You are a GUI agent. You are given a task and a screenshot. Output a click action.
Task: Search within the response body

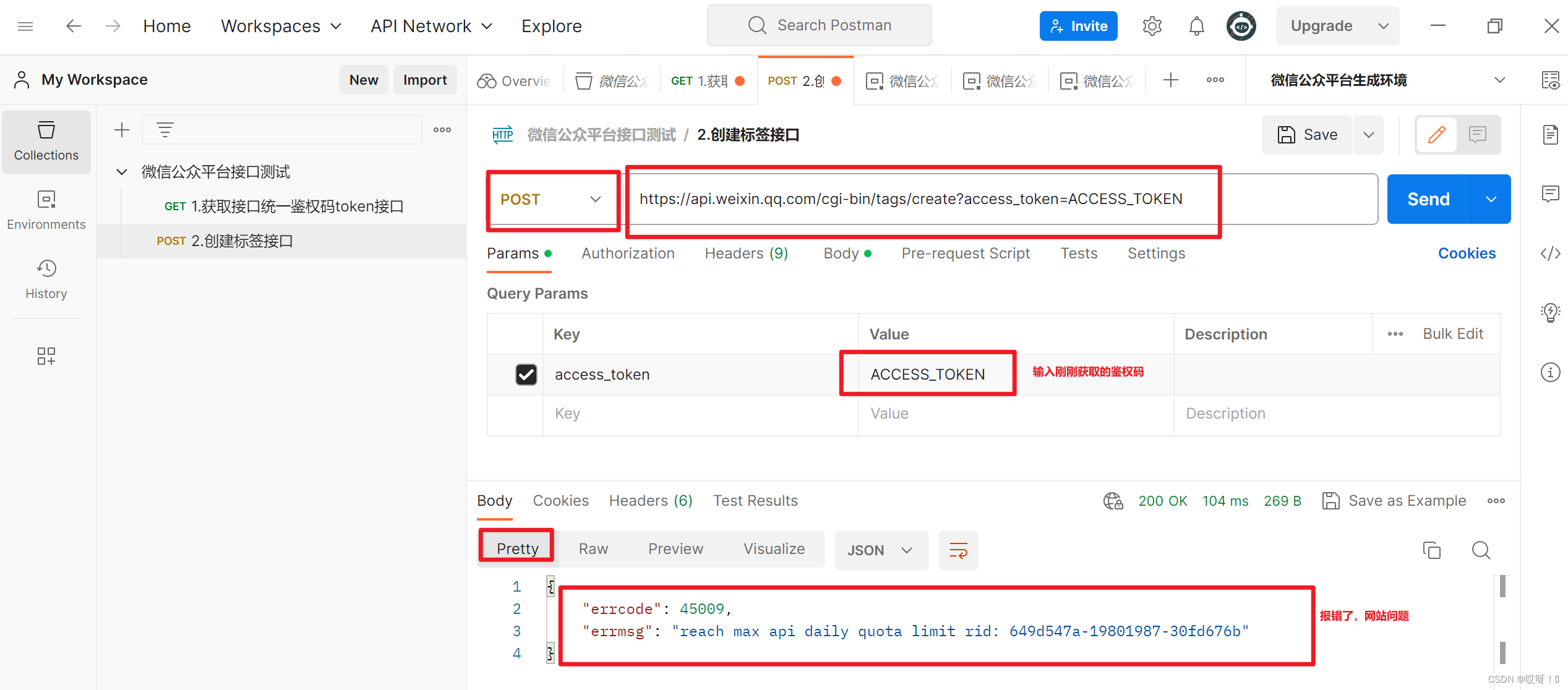[x=1481, y=550]
